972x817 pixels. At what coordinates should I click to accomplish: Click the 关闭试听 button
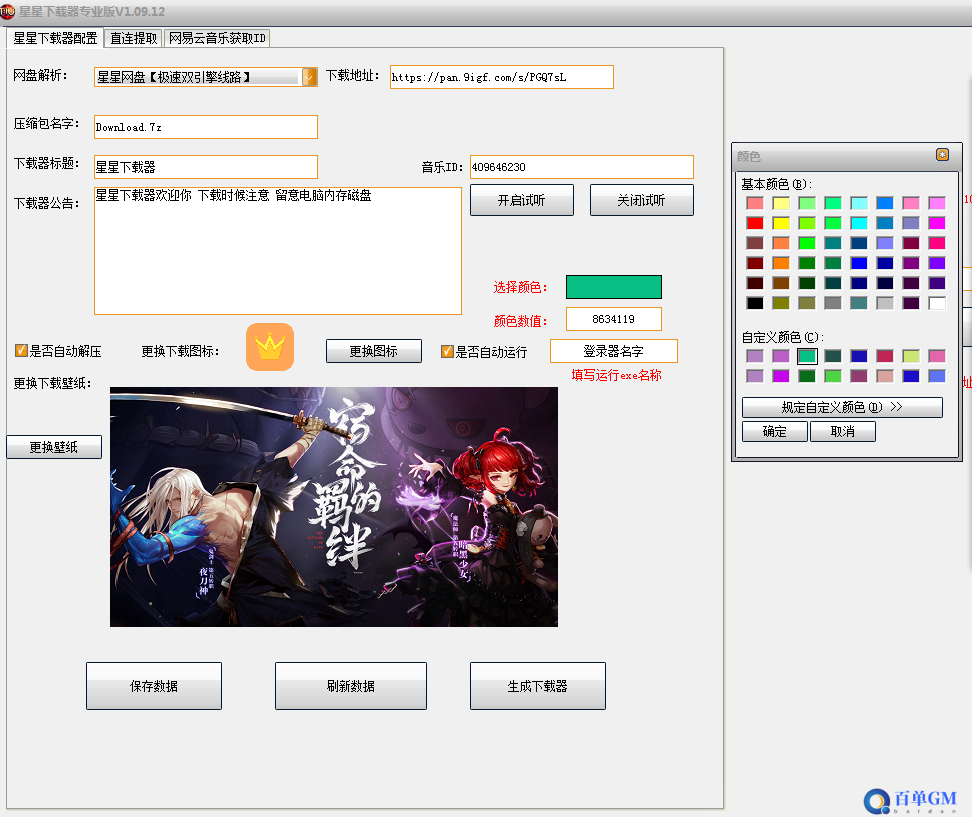click(642, 200)
